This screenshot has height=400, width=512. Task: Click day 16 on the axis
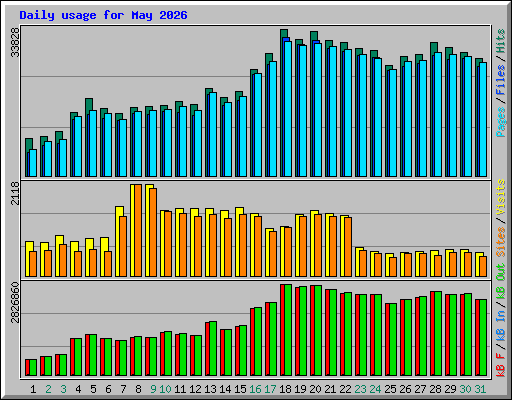(x=255, y=389)
